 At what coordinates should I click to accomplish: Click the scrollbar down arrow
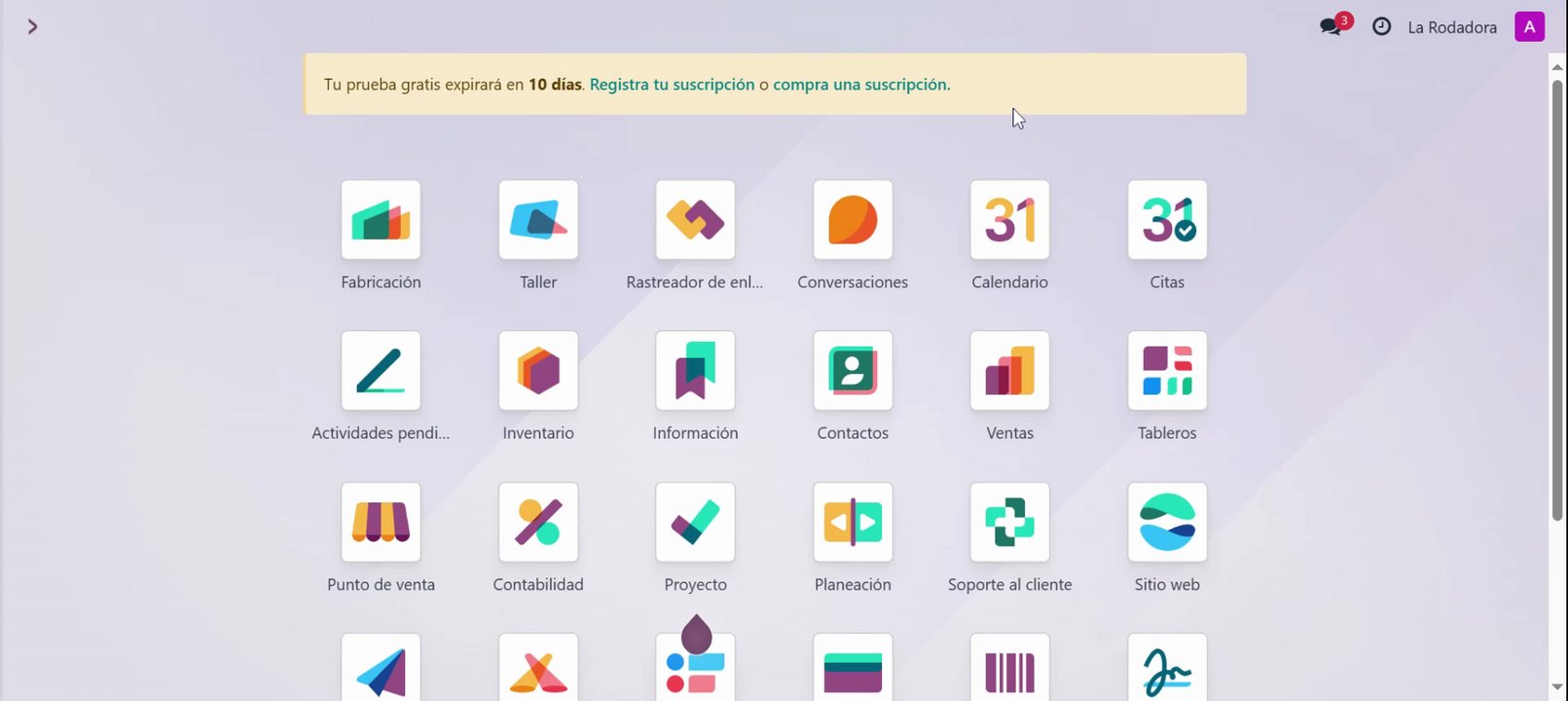1556,687
